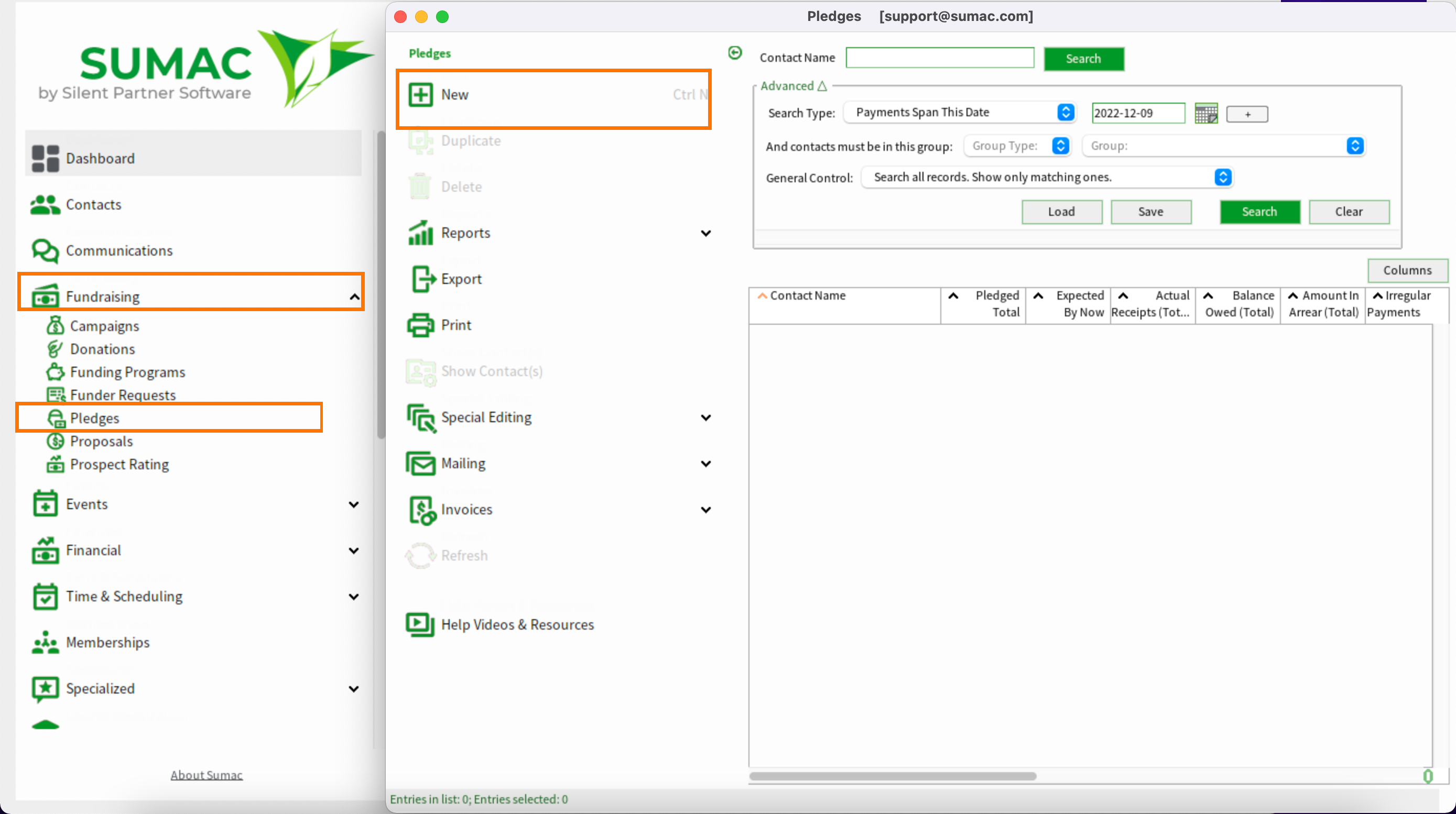Click the Mailing envelope icon
This screenshot has height=814, width=1456.
click(x=420, y=463)
